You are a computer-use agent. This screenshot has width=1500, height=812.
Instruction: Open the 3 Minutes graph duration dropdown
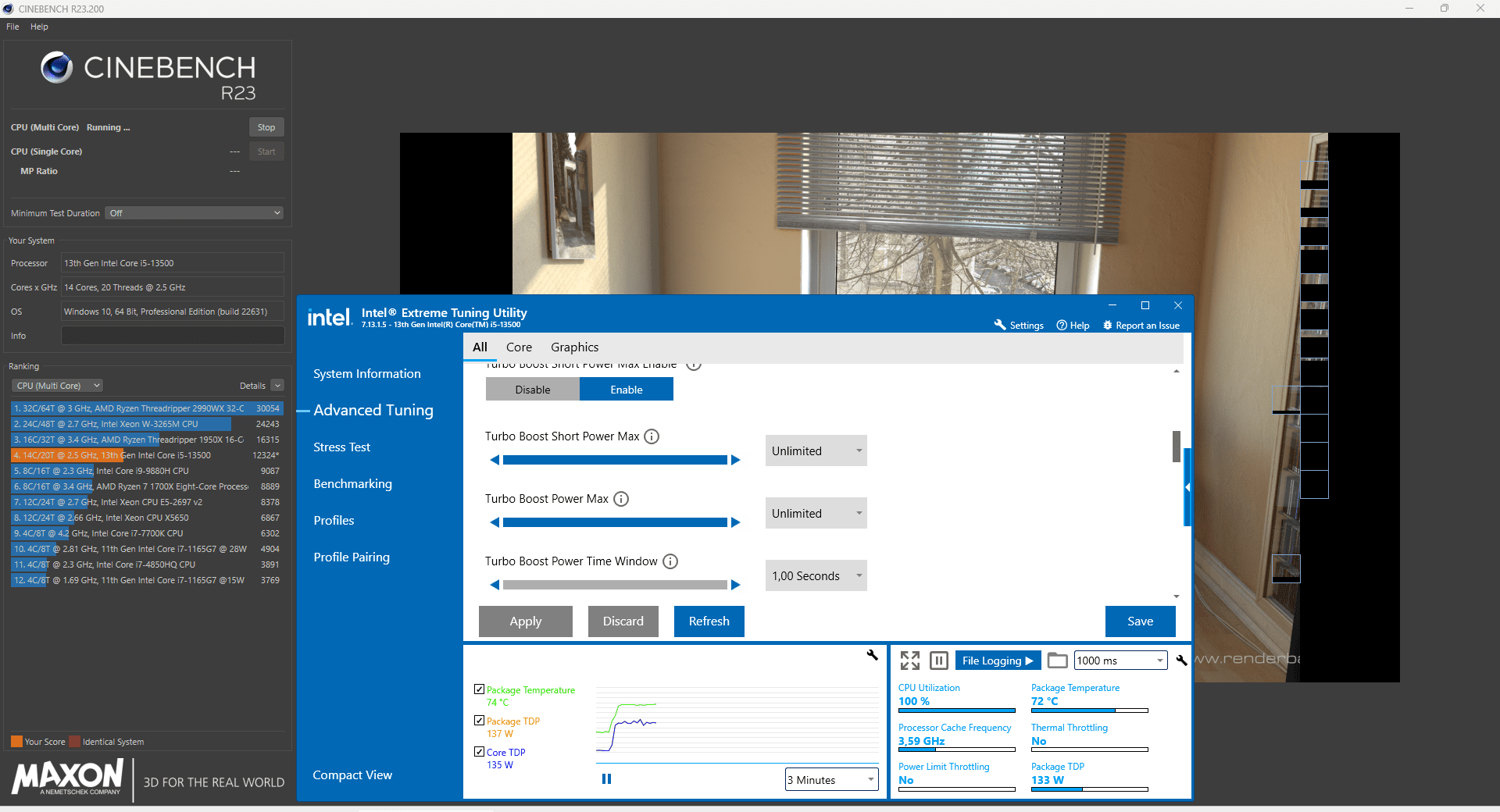tap(832, 779)
